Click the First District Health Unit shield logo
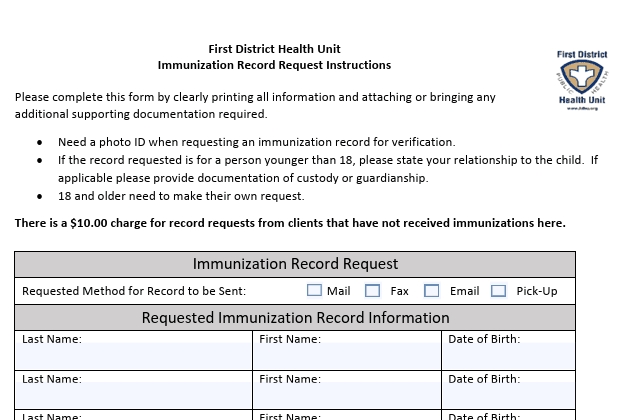The height and width of the screenshot is (420, 618). tap(580, 77)
